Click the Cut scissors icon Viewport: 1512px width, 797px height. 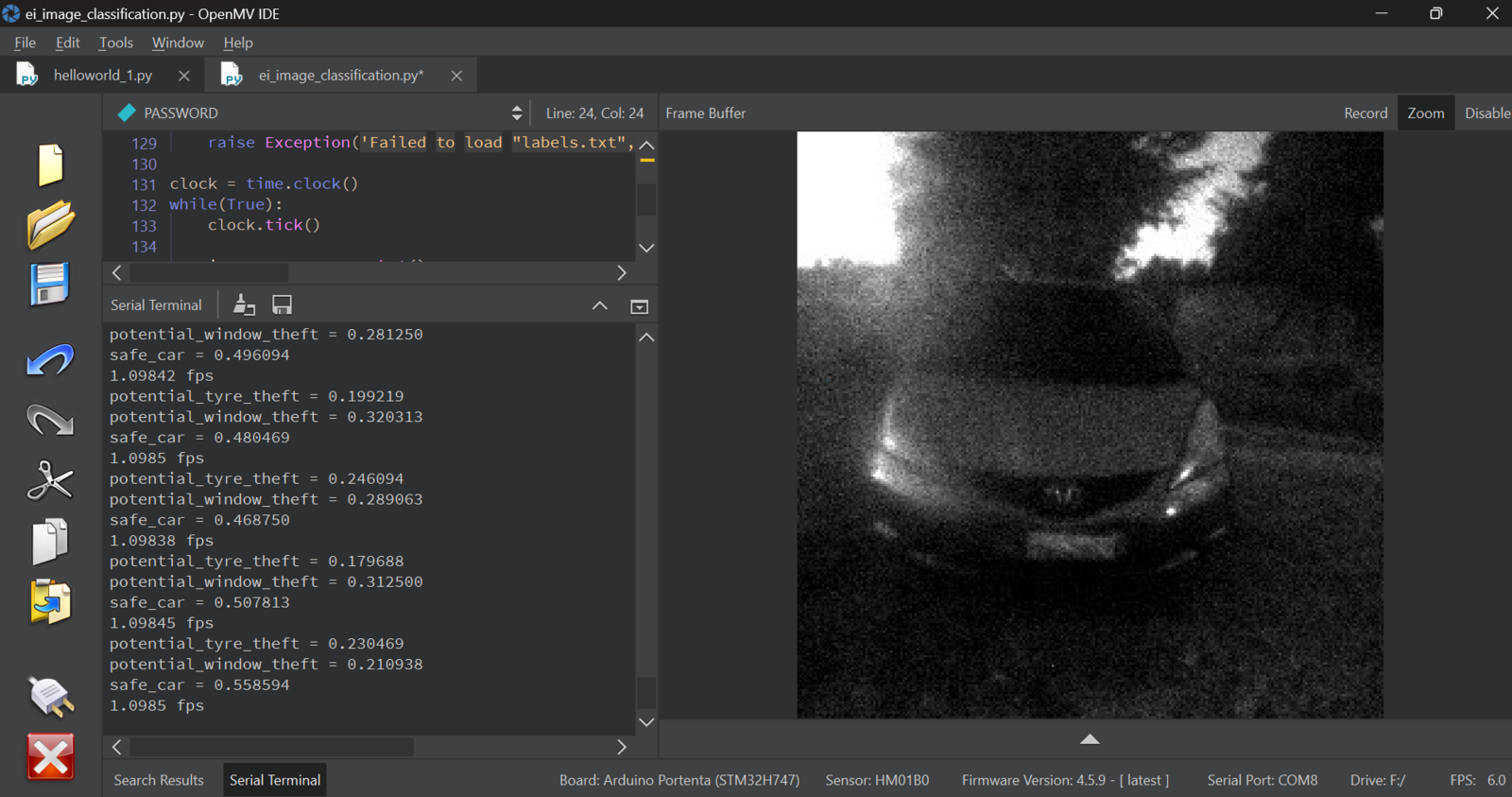pyautogui.click(x=50, y=480)
